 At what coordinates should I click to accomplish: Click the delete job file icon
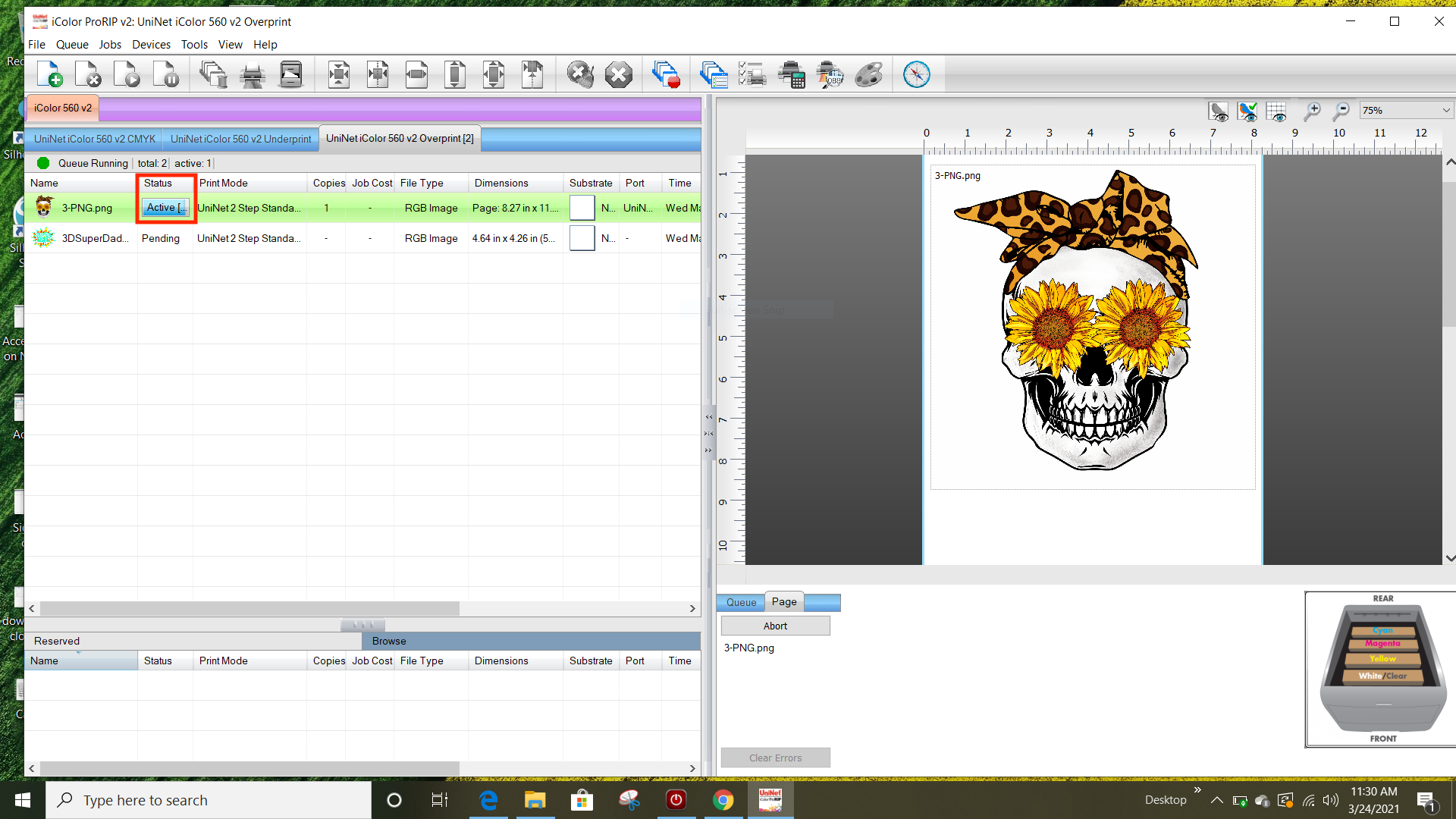(x=88, y=74)
